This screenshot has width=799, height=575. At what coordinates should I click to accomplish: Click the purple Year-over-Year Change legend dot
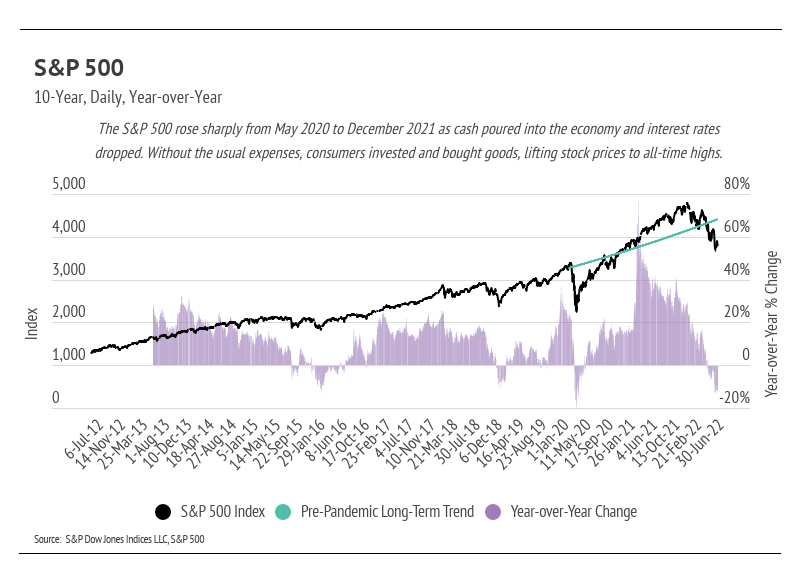point(492,512)
